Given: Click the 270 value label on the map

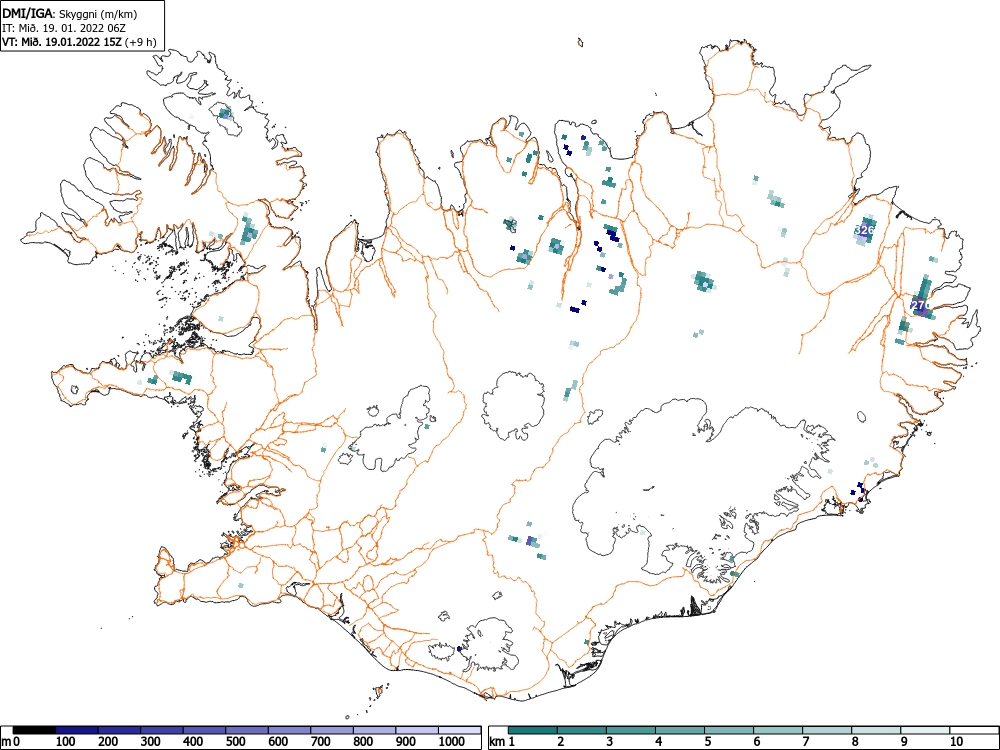Looking at the screenshot, I should (921, 306).
